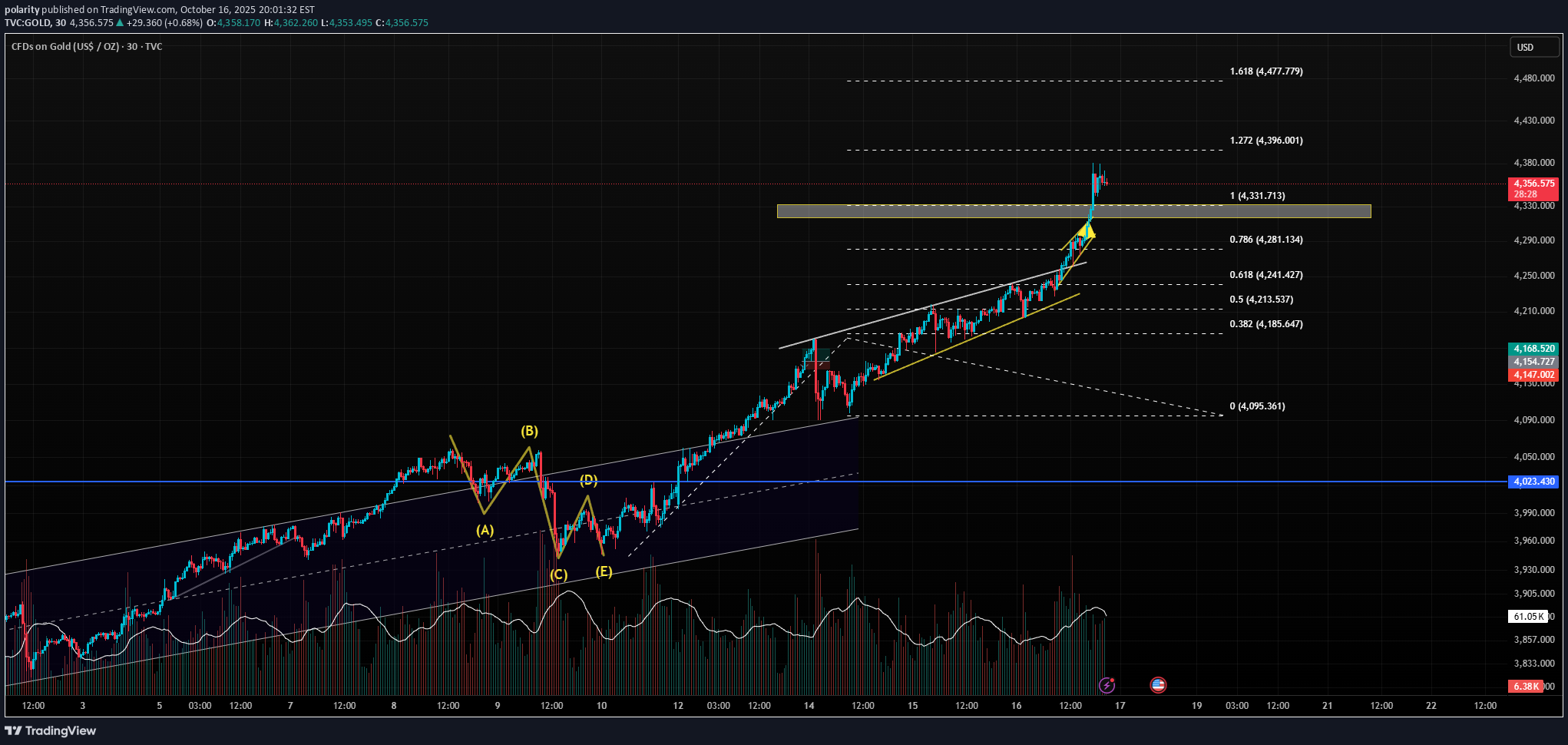Click the red 6.38K volume label

point(1526,686)
